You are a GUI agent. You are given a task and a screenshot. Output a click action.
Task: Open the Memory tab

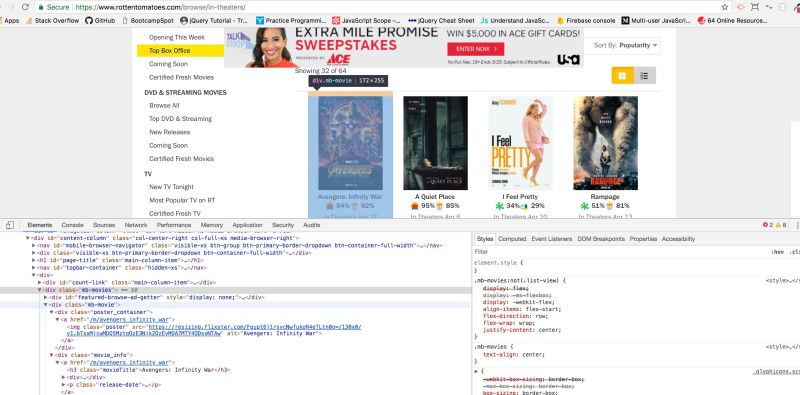point(212,225)
